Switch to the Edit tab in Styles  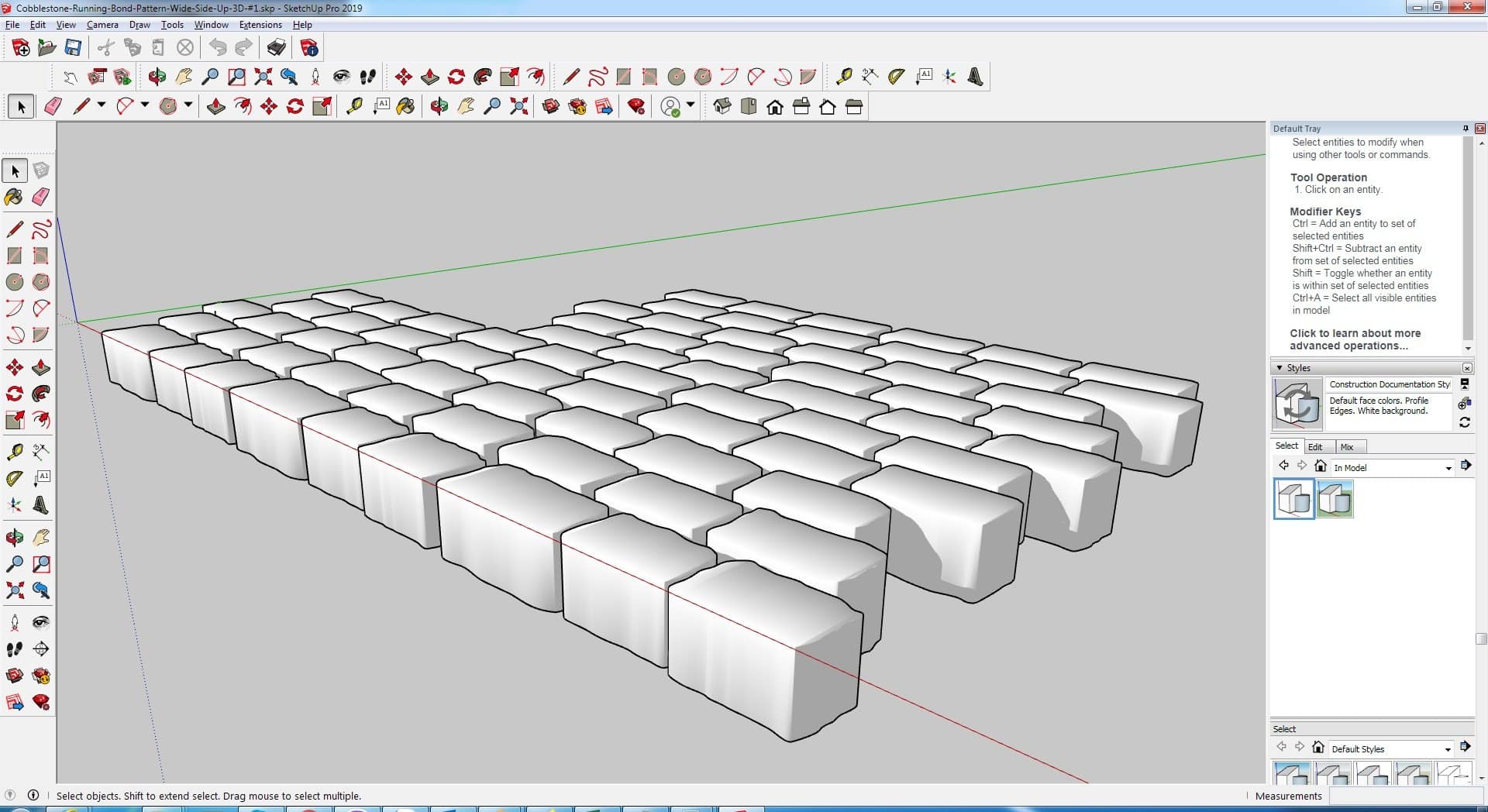pyautogui.click(x=1315, y=447)
